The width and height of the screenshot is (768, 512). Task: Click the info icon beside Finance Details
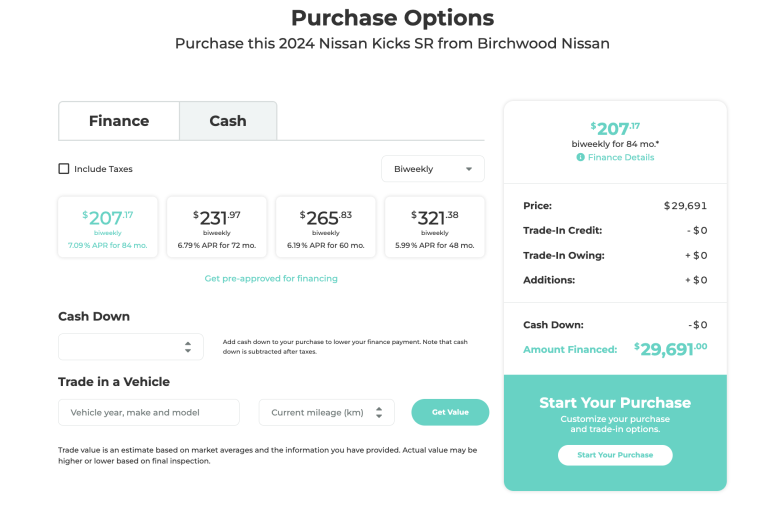[580, 157]
